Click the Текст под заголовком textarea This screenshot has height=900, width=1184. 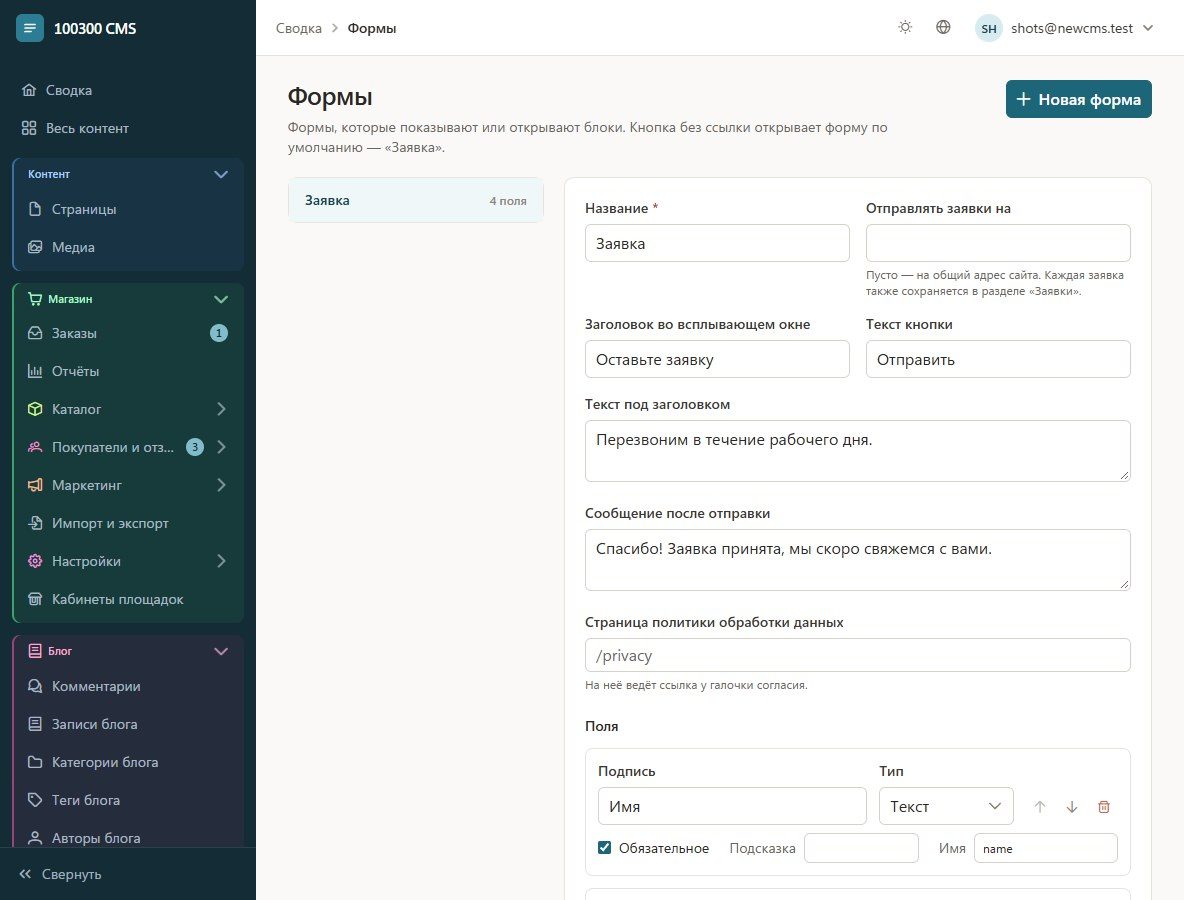(857, 451)
